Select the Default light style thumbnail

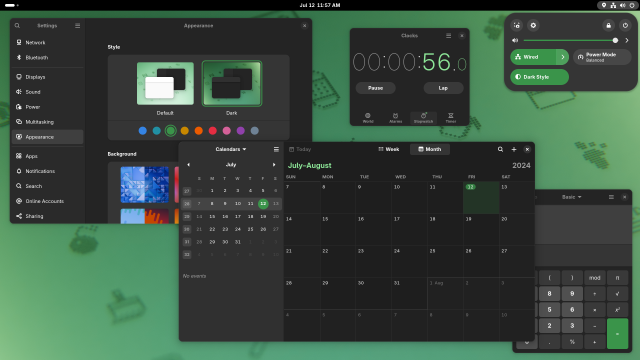point(165,83)
